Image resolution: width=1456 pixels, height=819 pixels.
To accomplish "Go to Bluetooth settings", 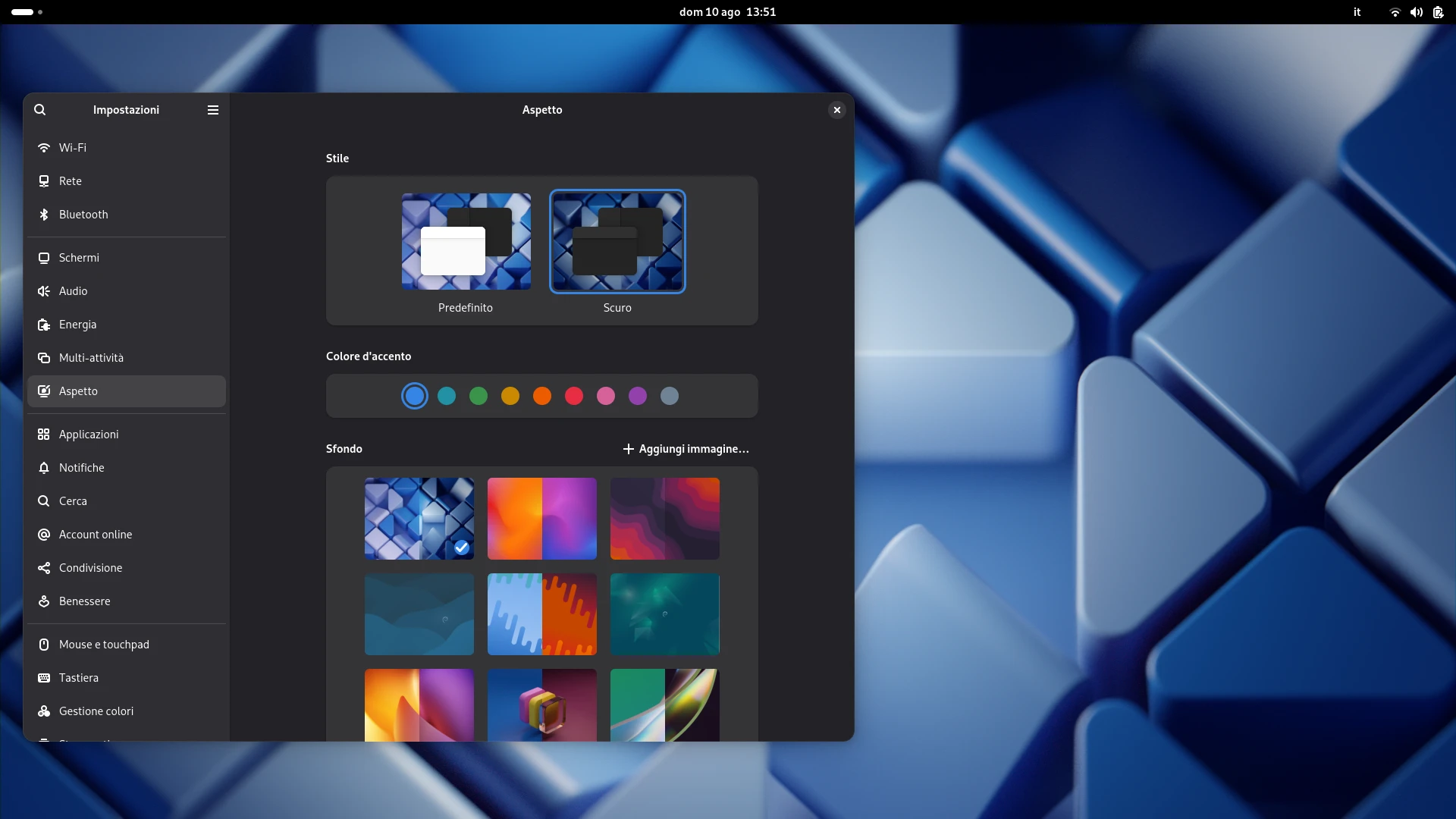I will coord(127,215).
